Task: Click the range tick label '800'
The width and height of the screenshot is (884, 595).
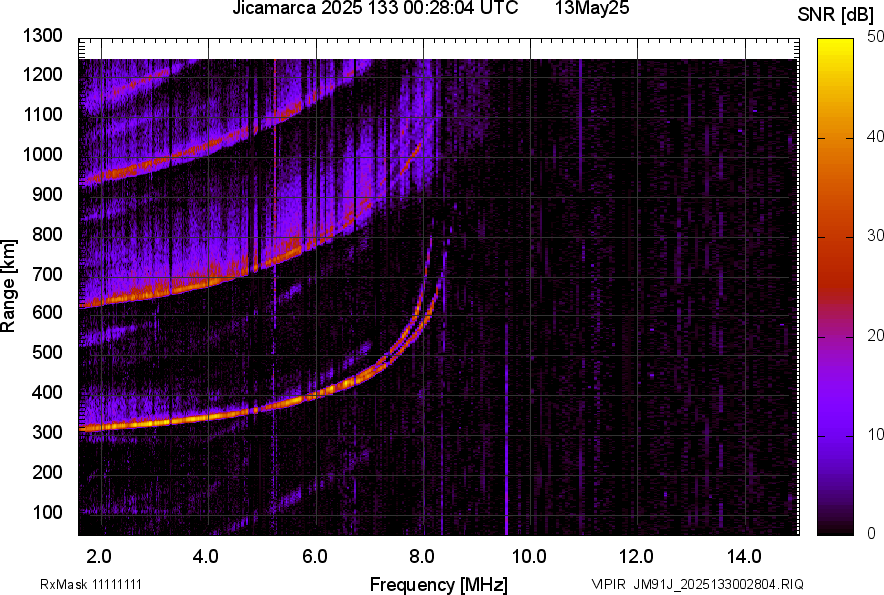Action: (47, 234)
